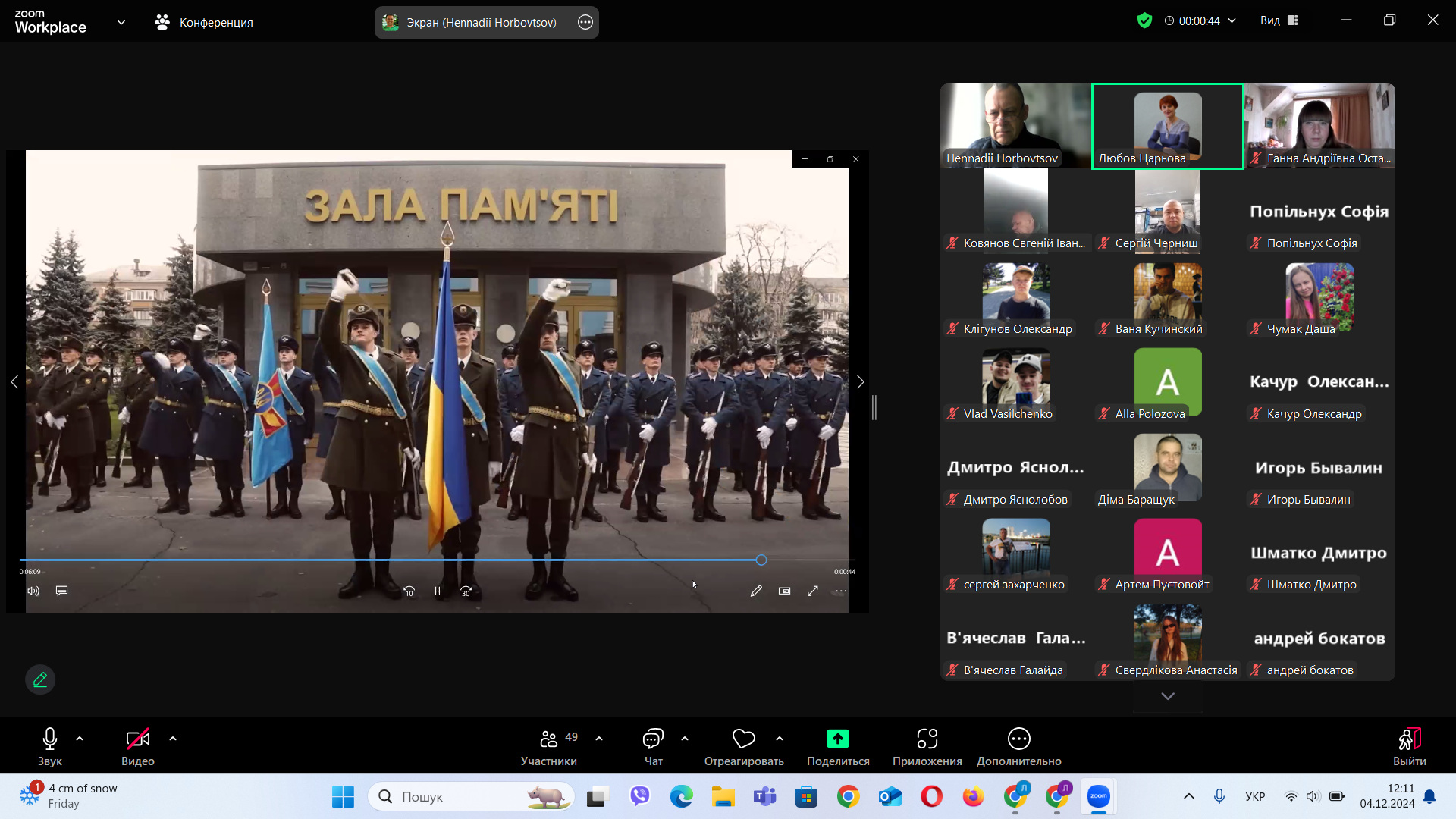Toggle the camera (Видео) on
The image size is (1456, 819).
coord(137,739)
